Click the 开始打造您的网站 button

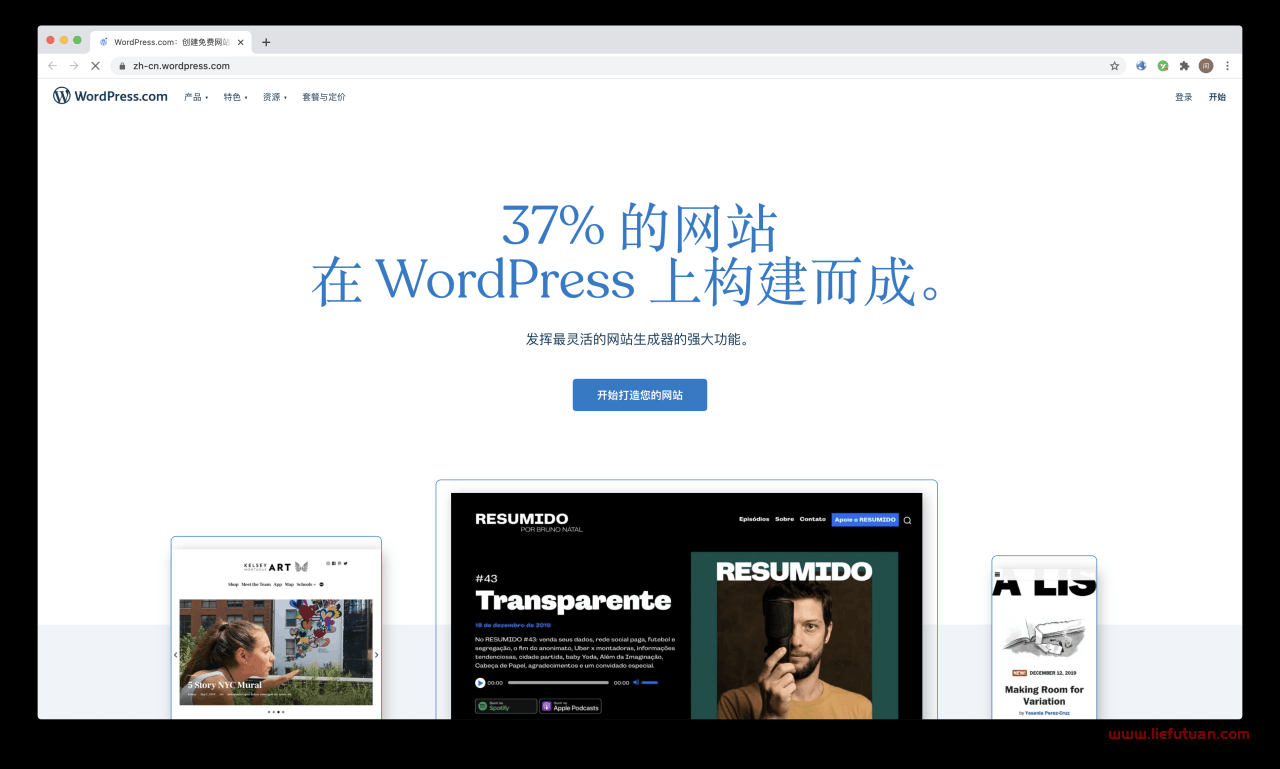(640, 395)
